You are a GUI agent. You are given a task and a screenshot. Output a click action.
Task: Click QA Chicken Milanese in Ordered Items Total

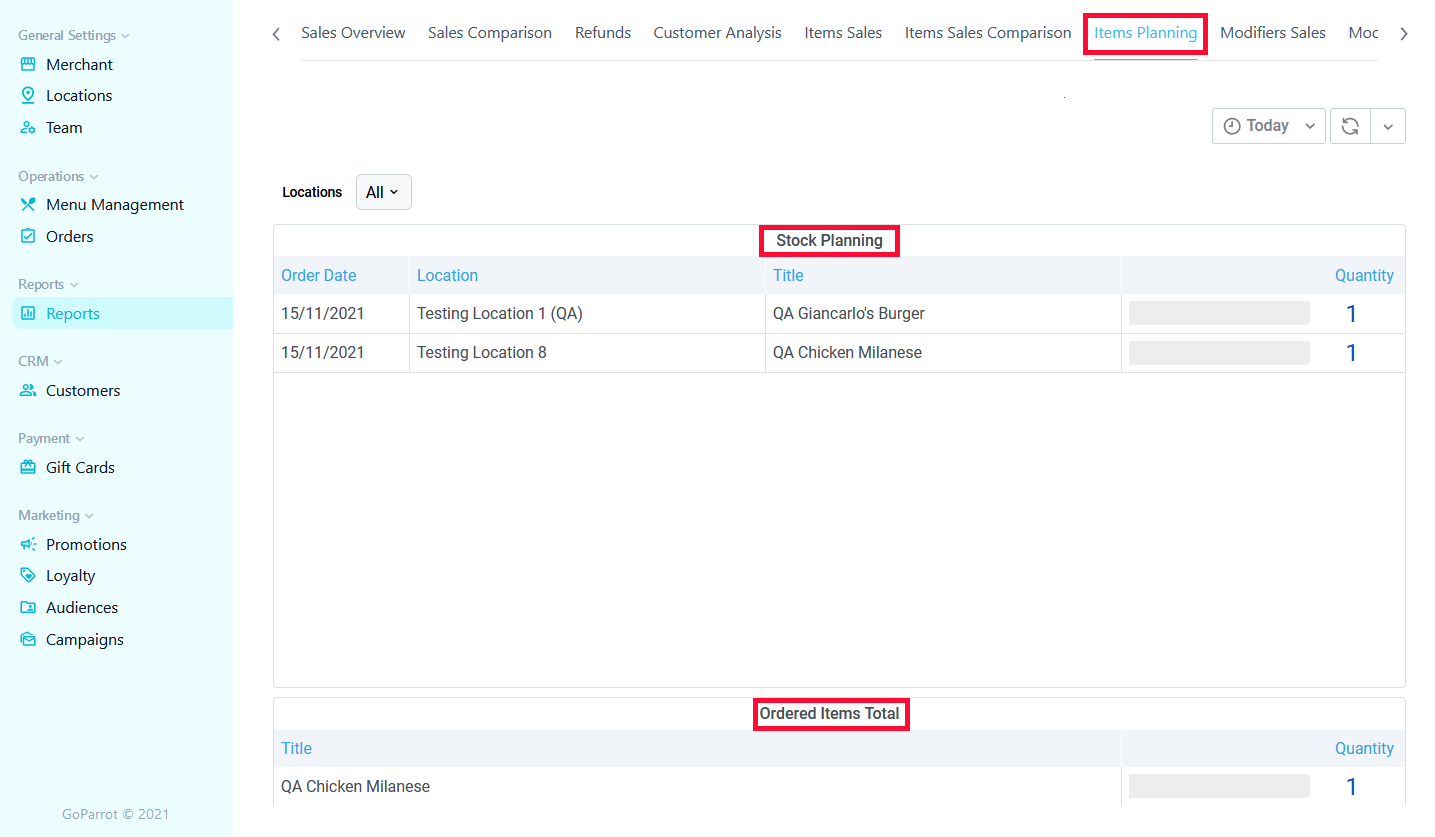coord(355,786)
